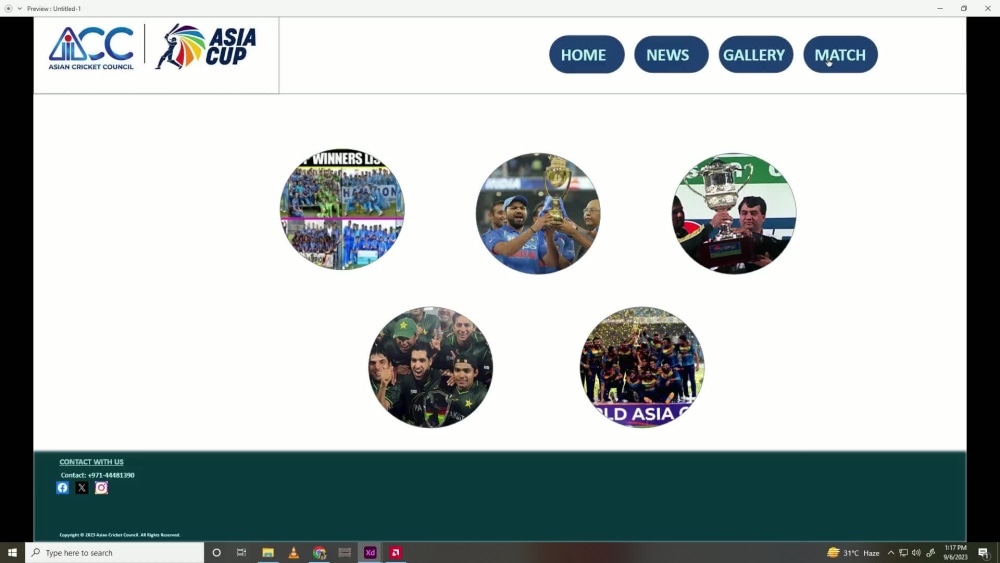Viewport: 1000px width, 563px height.
Task: Focus the taskbar search box
Action: pos(115,552)
